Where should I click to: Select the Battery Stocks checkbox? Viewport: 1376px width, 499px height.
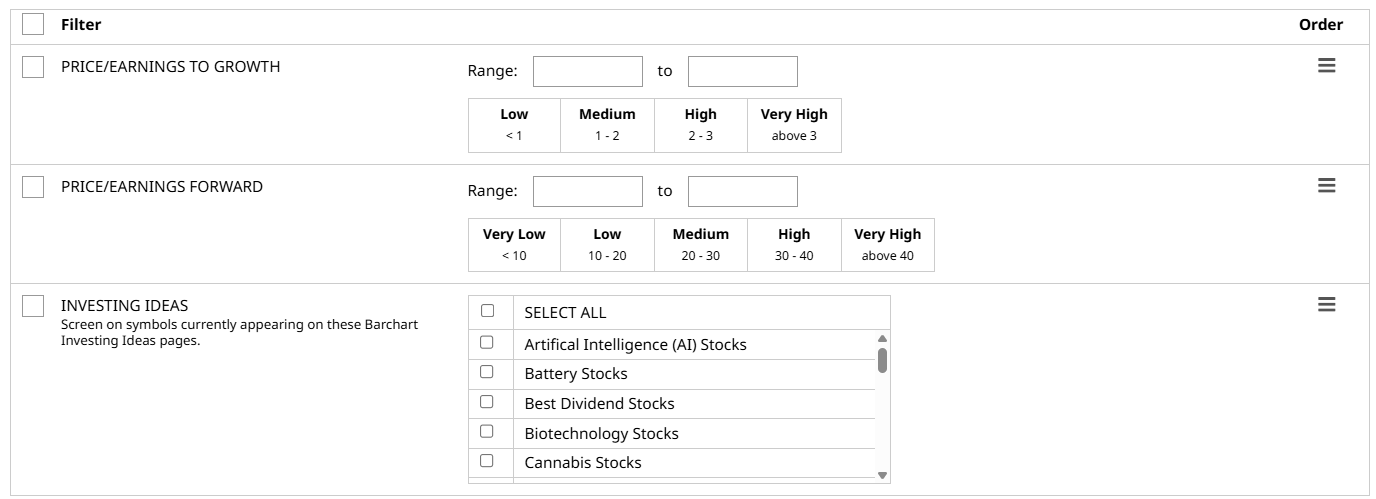[487, 372]
